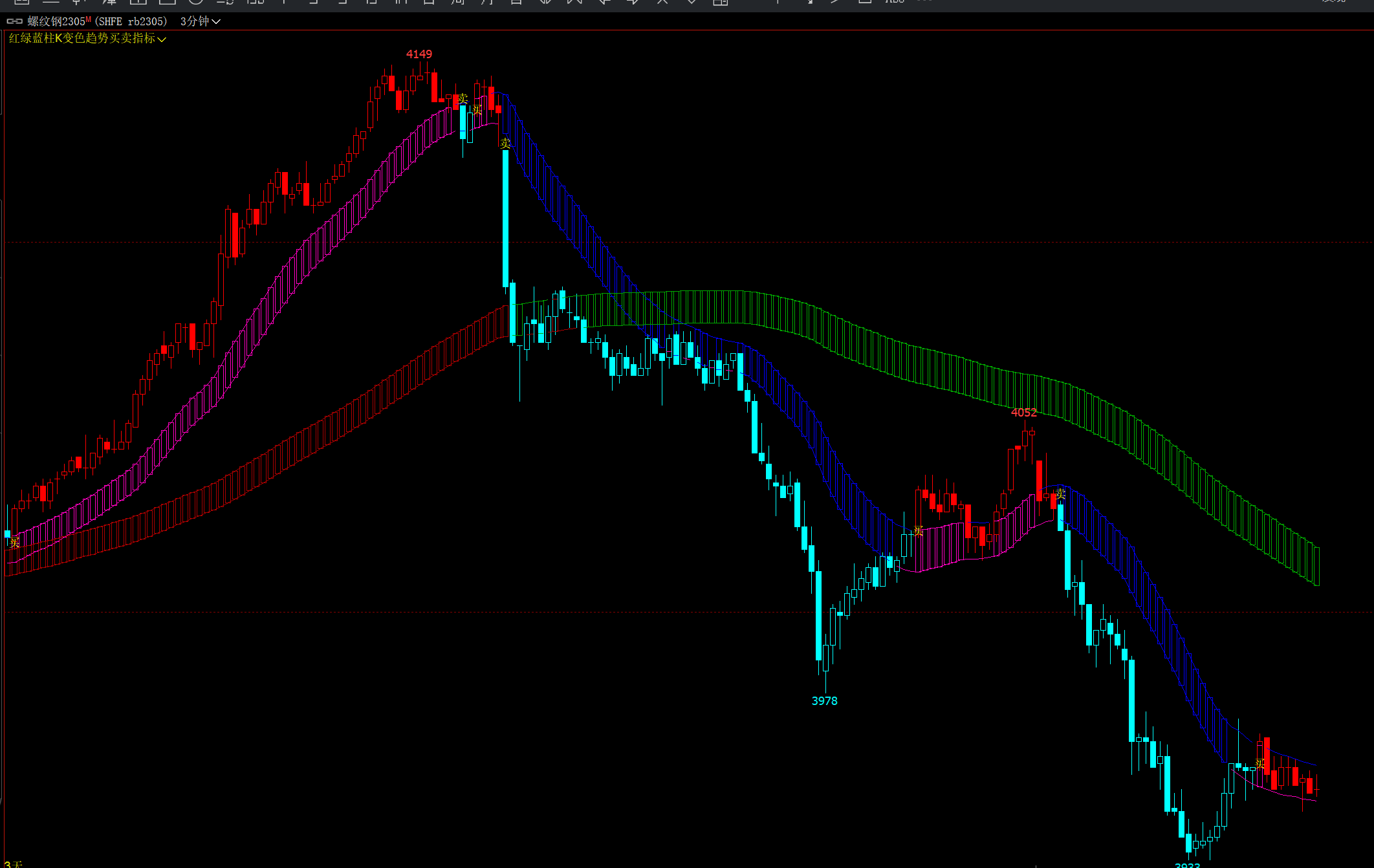Screen dimensions: 1374x868
Task: Click the 4052 peak price label
Action: tap(1023, 413)
